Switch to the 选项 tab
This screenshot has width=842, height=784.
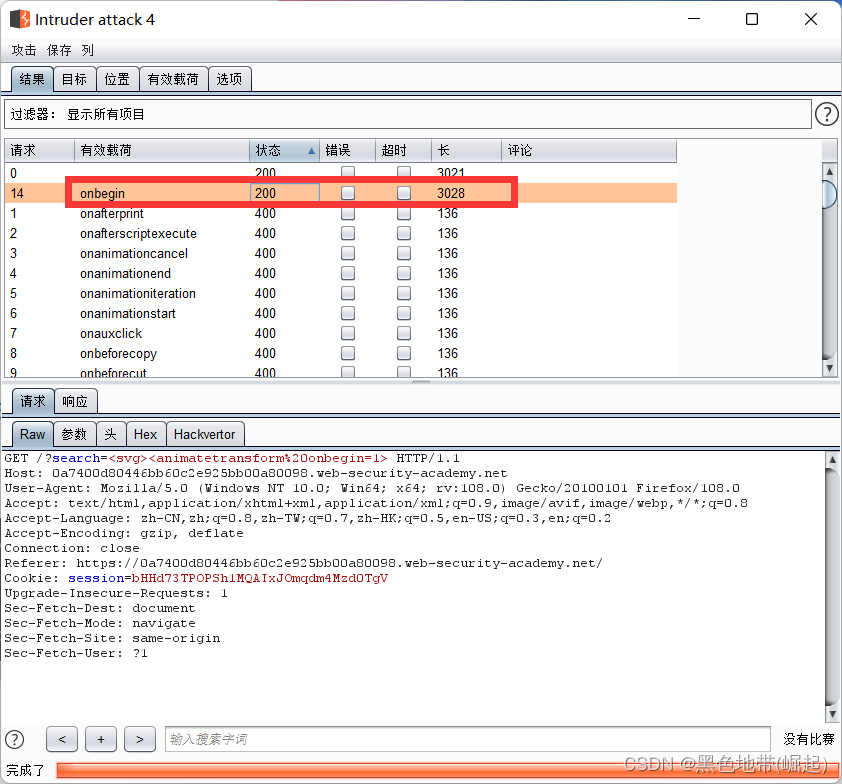coord(229,79)
